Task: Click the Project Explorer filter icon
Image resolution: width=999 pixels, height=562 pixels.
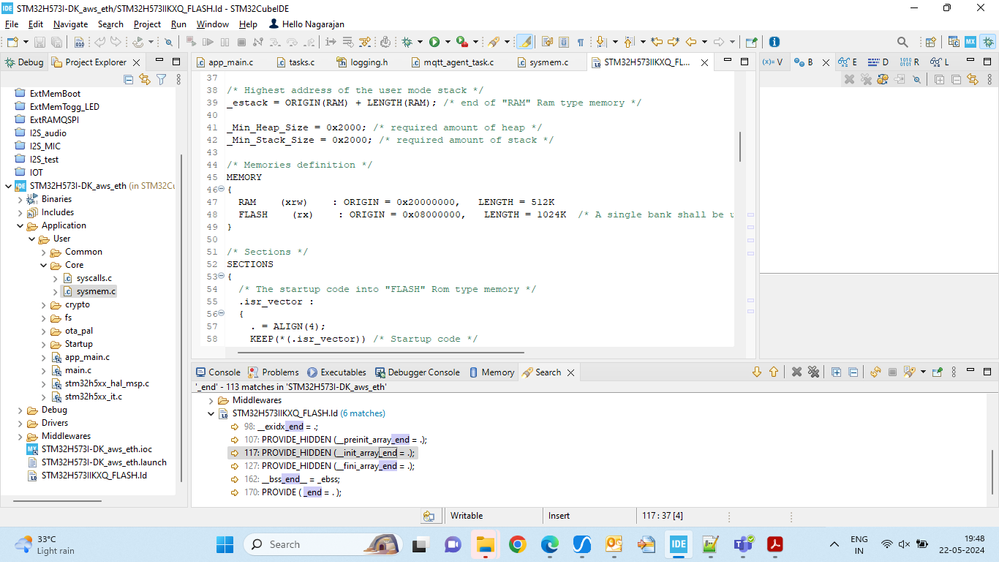Action: click(161, 80)
